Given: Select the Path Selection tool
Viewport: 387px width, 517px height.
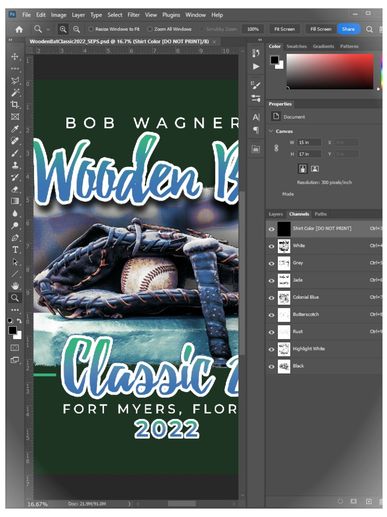Looking at the screenshot, I should click(x=15, y=262).
